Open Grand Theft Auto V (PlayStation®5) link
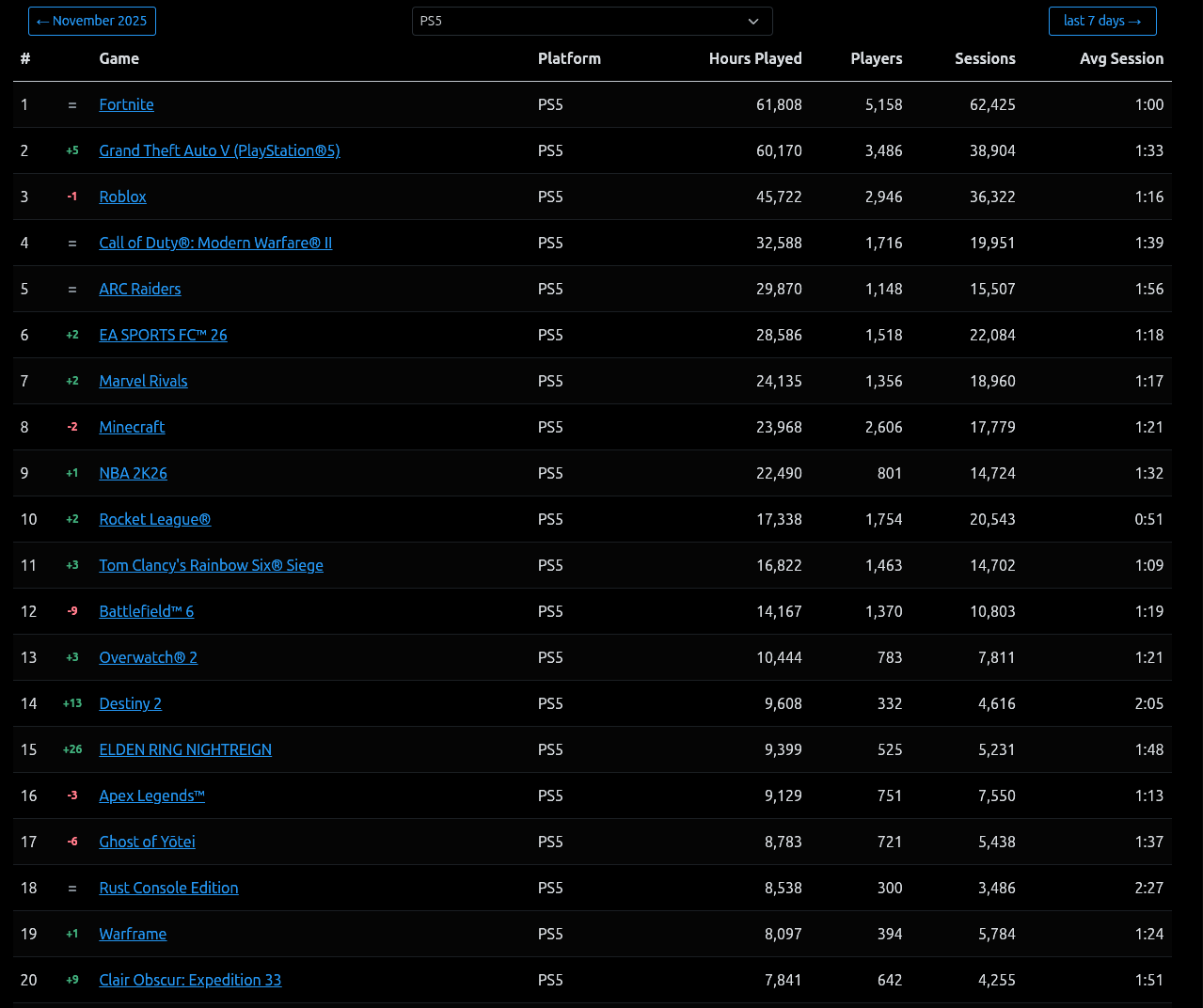1203x1008 pixels. 219,150
